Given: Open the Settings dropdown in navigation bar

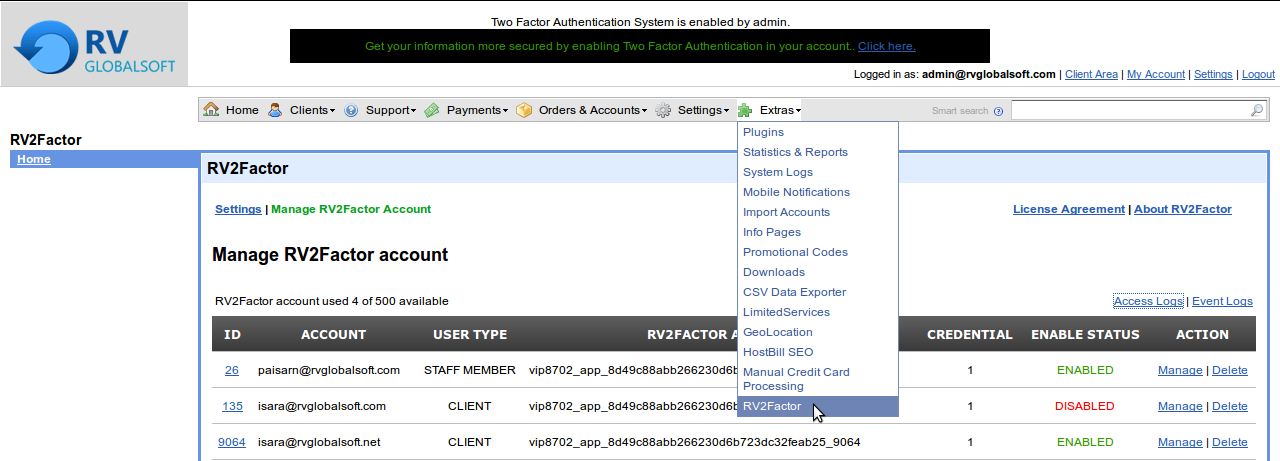Looking at the screenshot, I should click(x=702, y=110).
